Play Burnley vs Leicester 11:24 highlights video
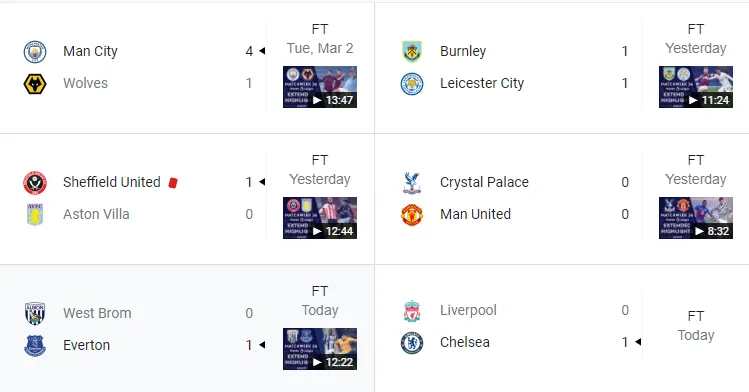The width and height of the screenshot is (749, 392). point(696,87)
